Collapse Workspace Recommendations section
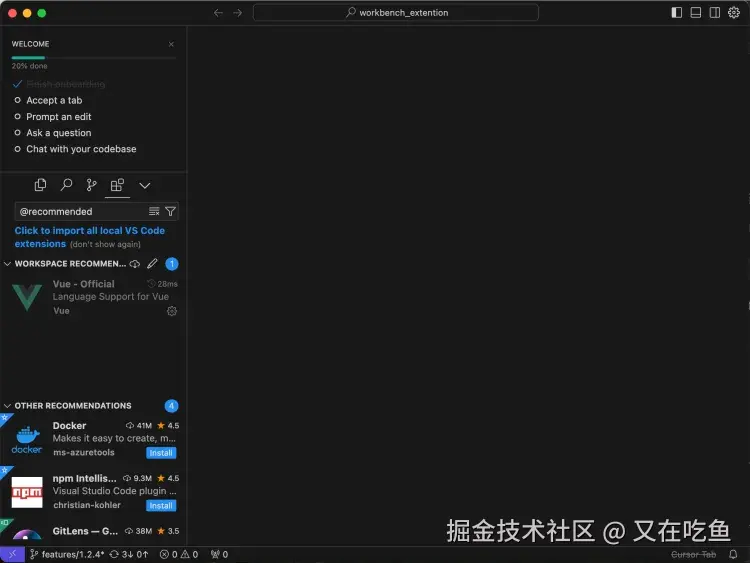750x563 pixels. (7, 264)
